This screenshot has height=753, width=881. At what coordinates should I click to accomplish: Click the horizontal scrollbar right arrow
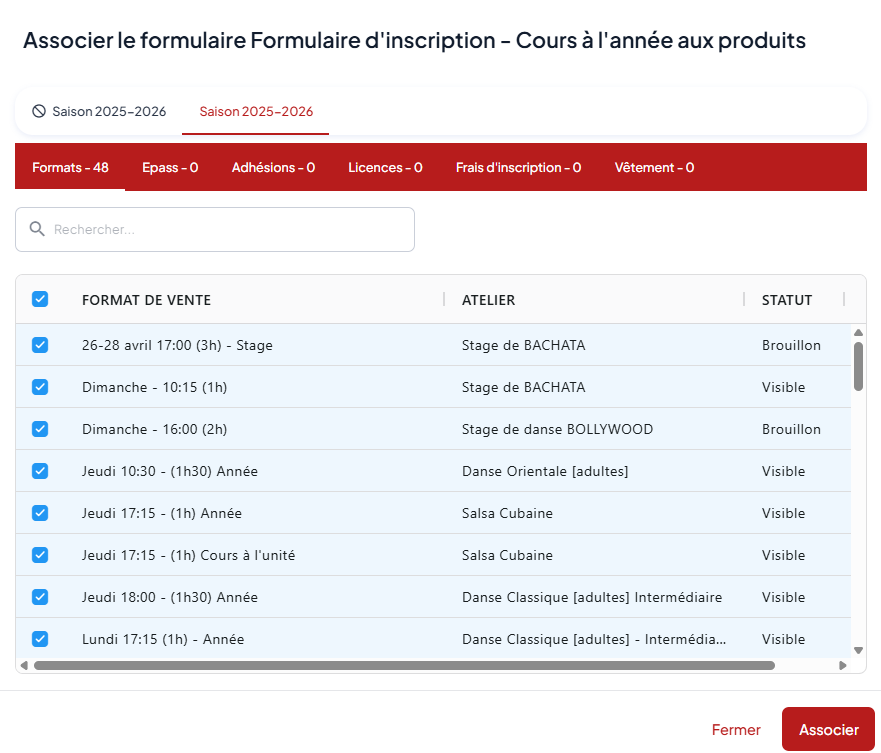coord(843,665)
